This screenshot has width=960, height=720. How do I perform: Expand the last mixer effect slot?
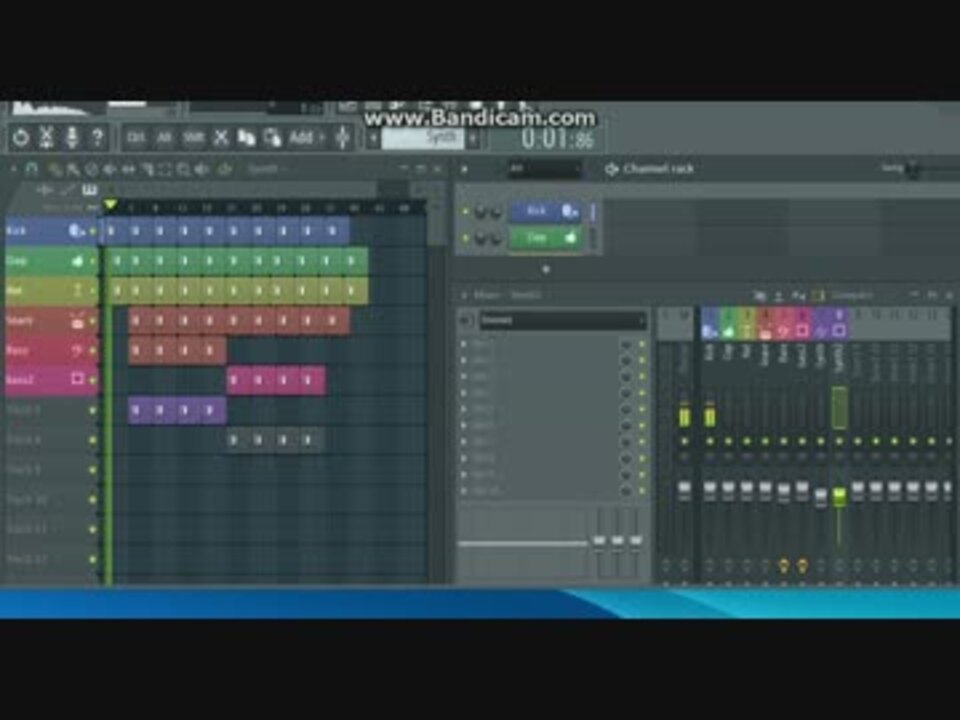coord(463,491)
